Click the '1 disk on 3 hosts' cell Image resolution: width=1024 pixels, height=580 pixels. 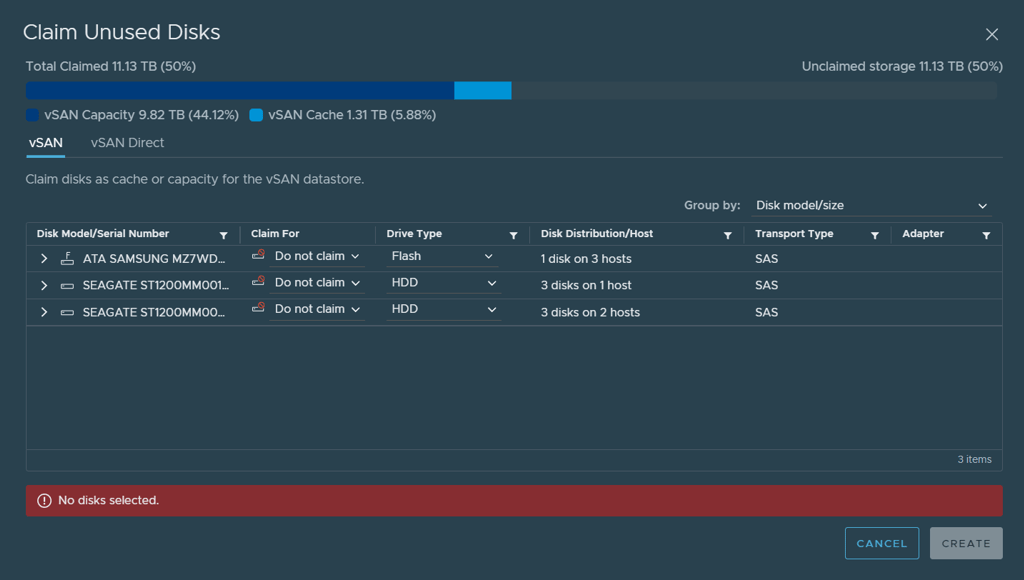pyautogui.click(x=586, y=259)
